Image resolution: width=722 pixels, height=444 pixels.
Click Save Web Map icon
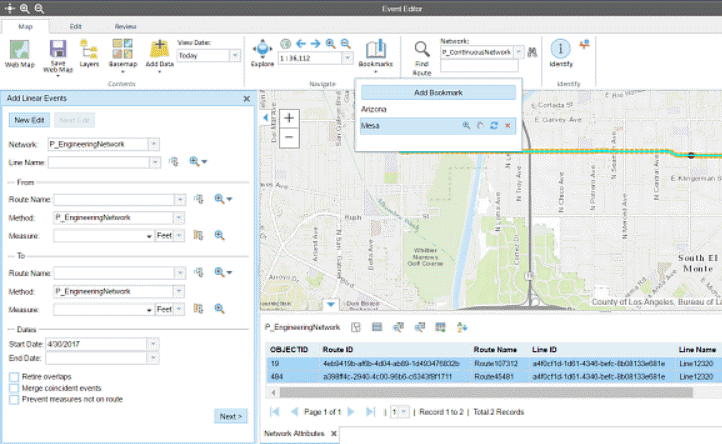pos(57,51)
